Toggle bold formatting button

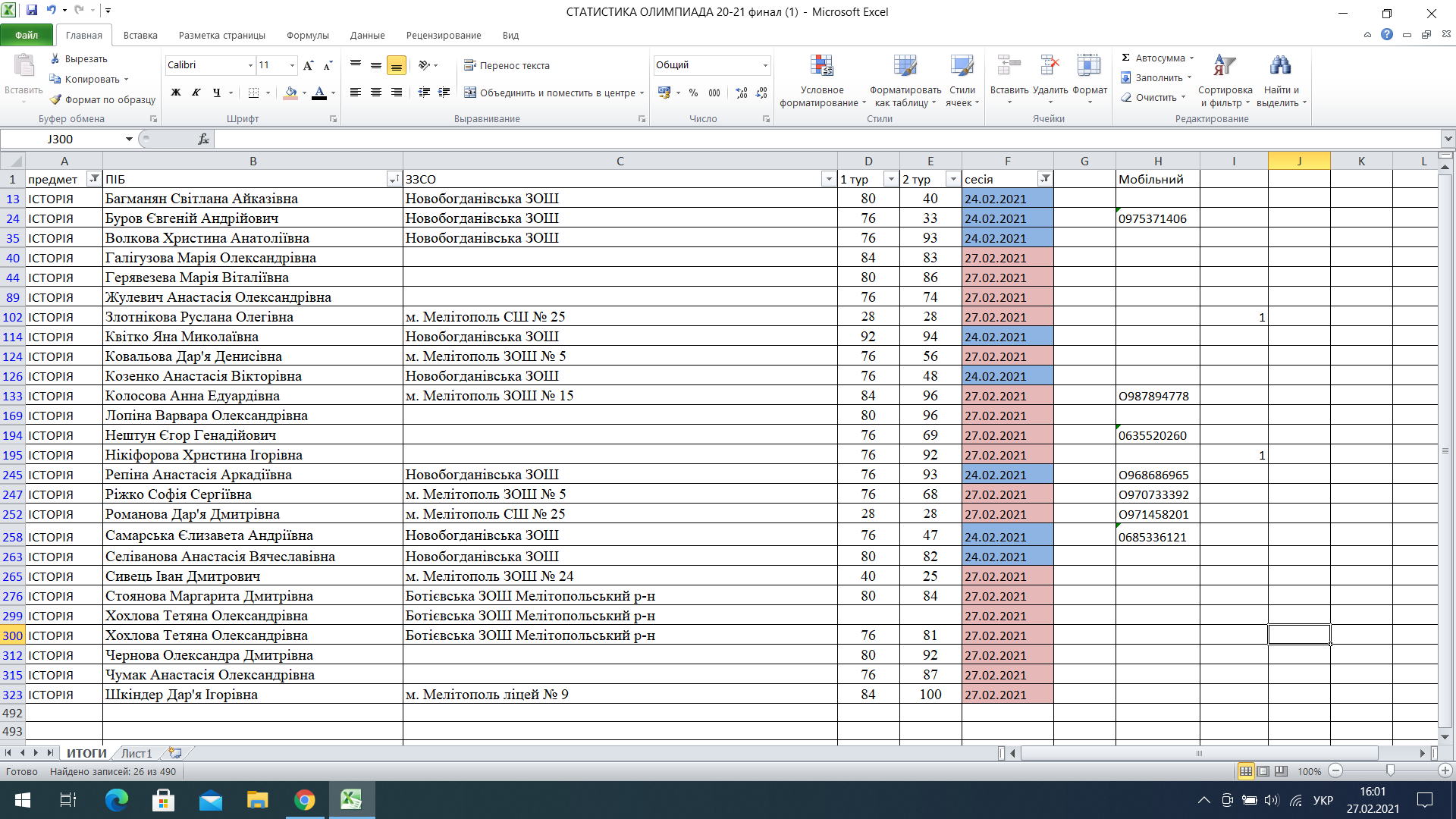[176, 93]
